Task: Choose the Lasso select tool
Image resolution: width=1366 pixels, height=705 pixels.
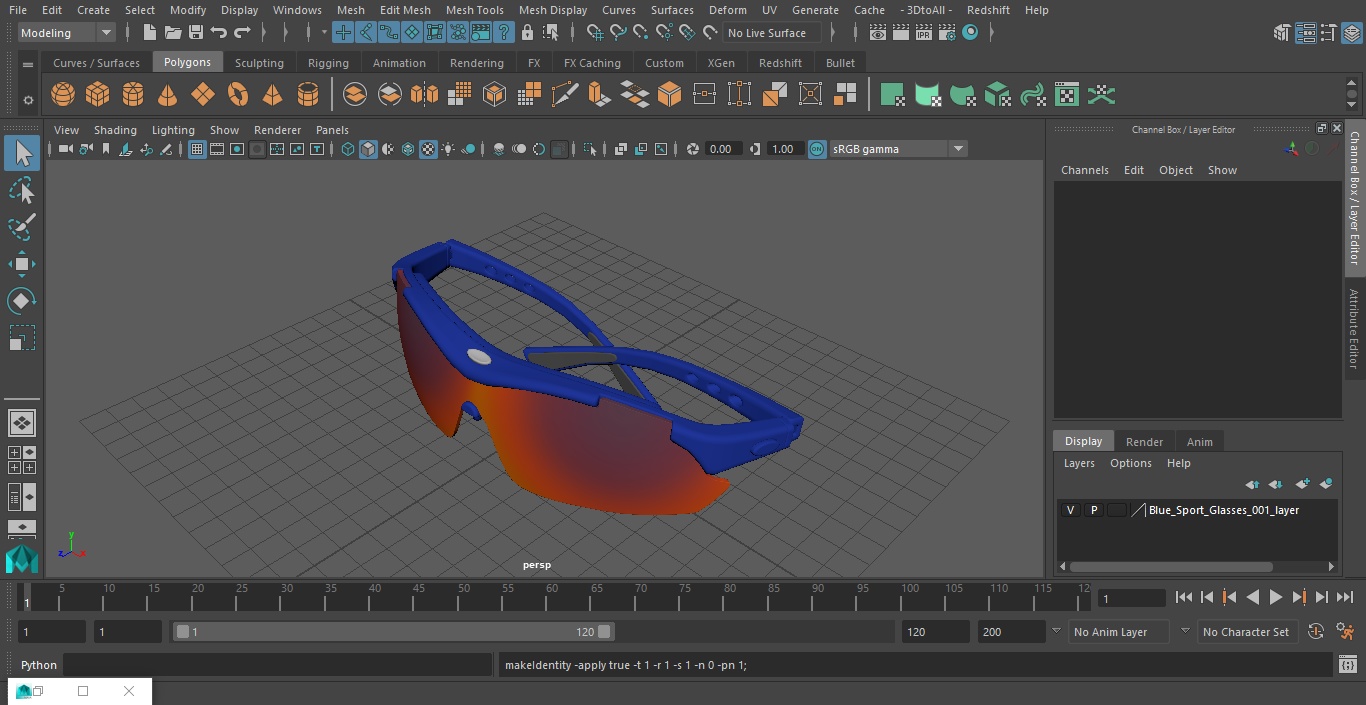Action: tap(21, 190)
